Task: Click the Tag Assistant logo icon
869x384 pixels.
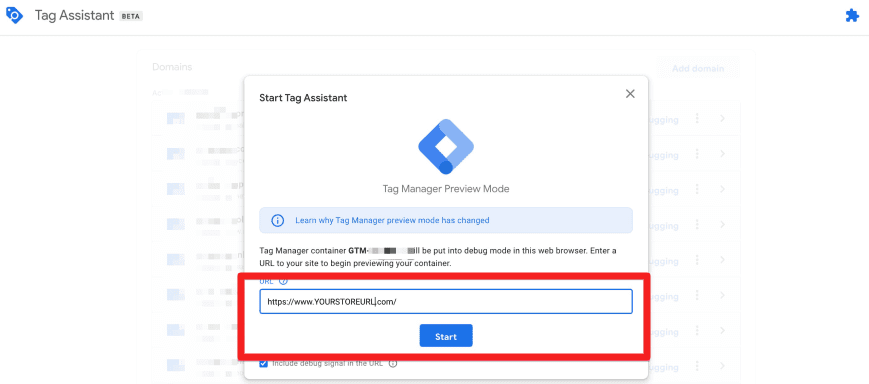Action: pyautogui.click(x=14, y=16)
